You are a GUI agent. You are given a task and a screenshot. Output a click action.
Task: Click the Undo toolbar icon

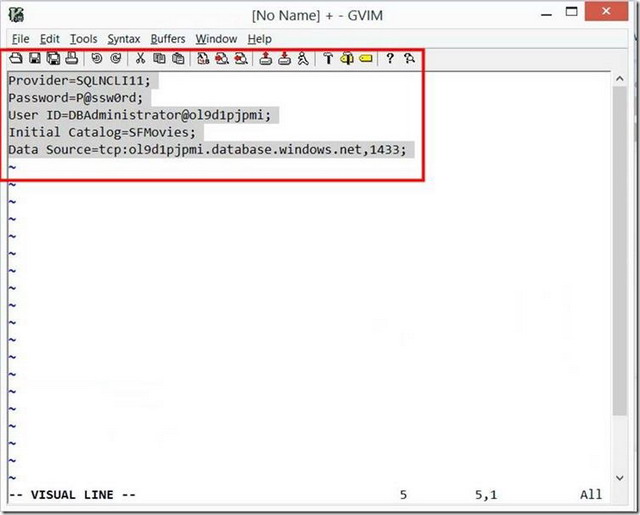click(x=96, y=58)
